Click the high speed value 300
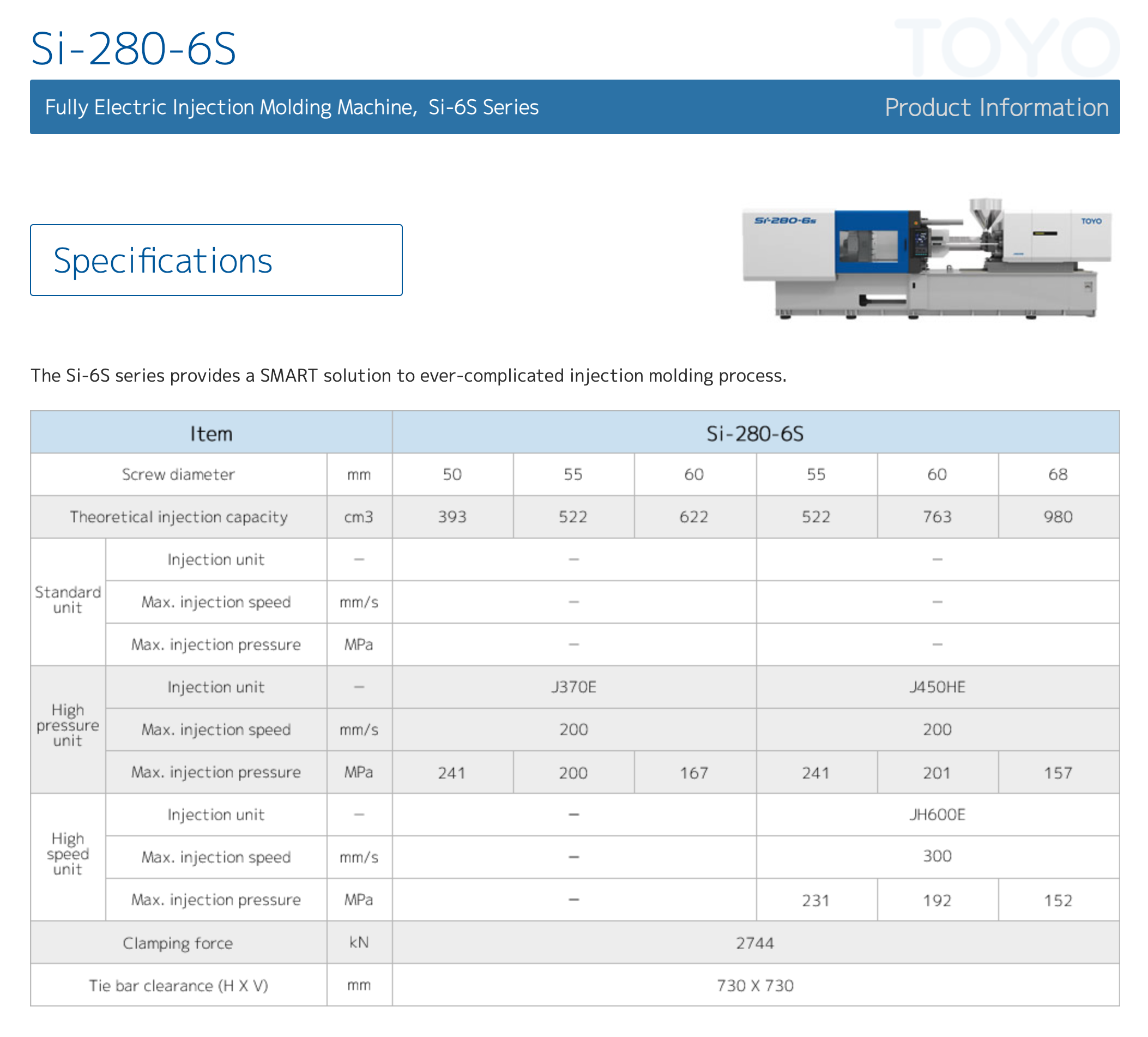This screenshot has width=1148, height=1037. pyautogui.click(x=936, y=857)
